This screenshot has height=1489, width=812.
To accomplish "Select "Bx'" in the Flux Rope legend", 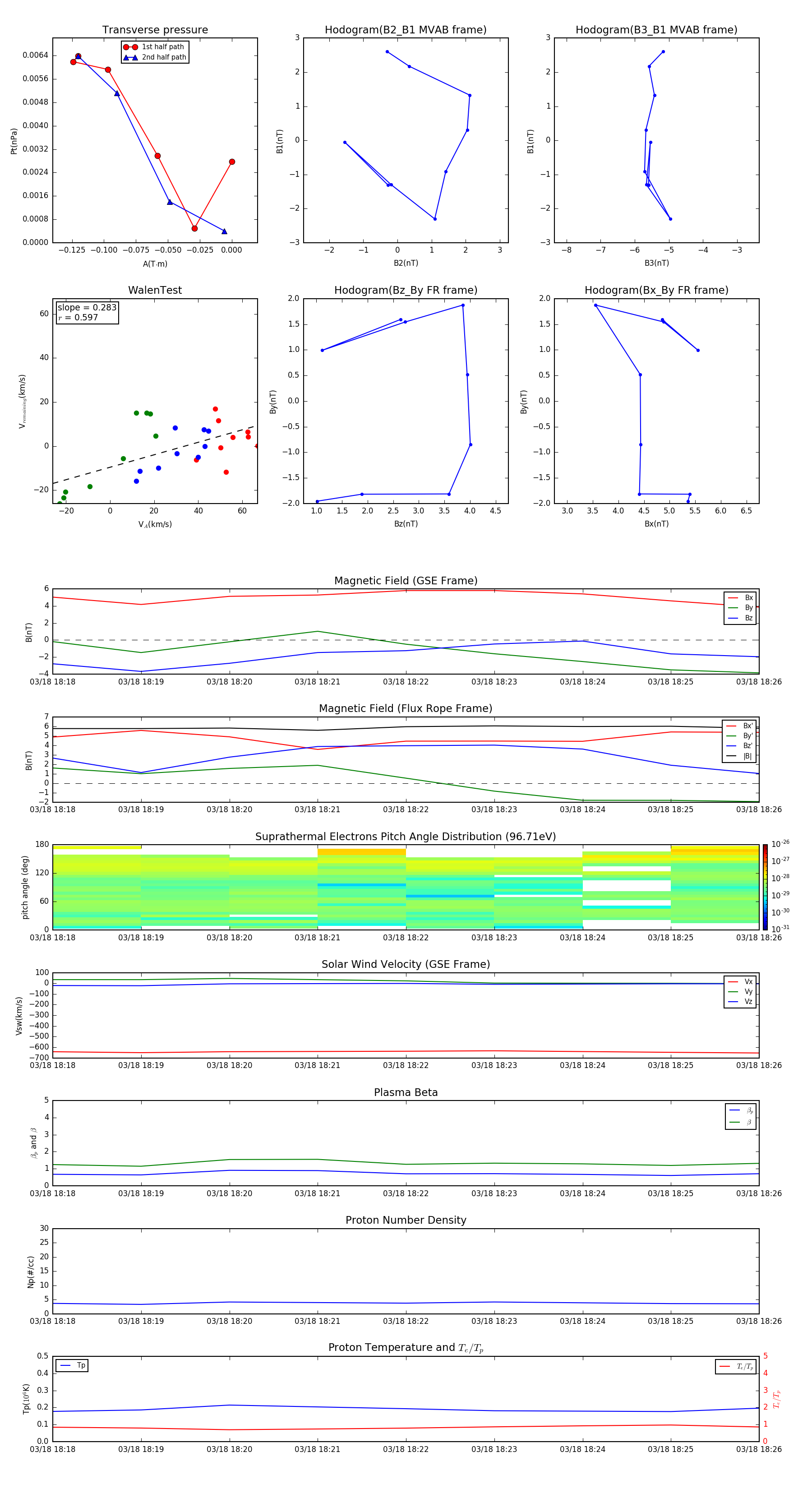I will click(x=740, y=726).
